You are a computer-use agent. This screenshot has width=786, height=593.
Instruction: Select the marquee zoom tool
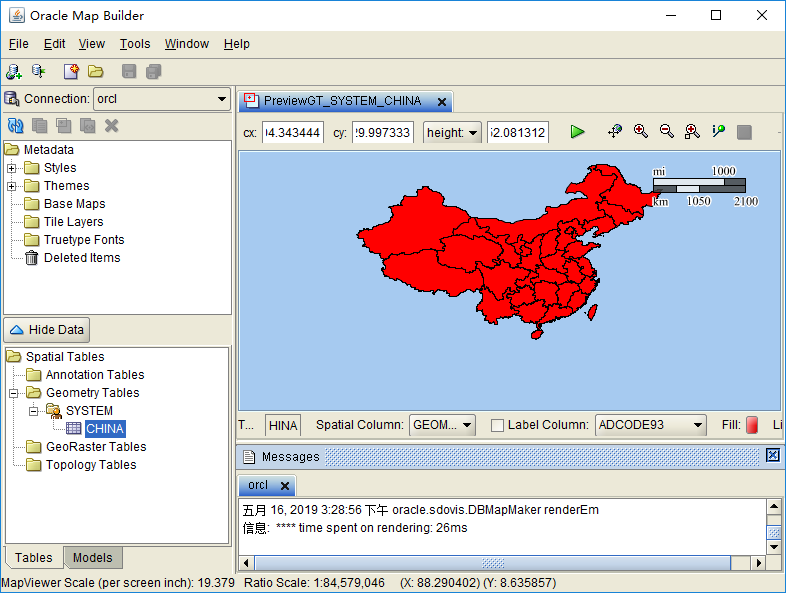(692, 131)
